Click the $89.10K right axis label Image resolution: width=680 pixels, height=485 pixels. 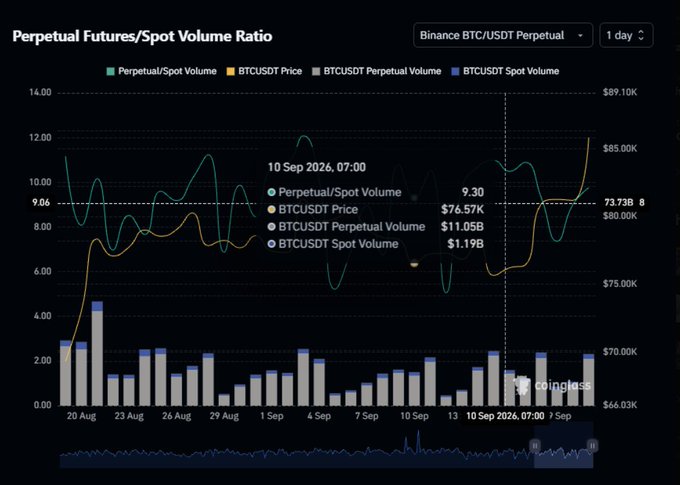[x=620, y=92]
